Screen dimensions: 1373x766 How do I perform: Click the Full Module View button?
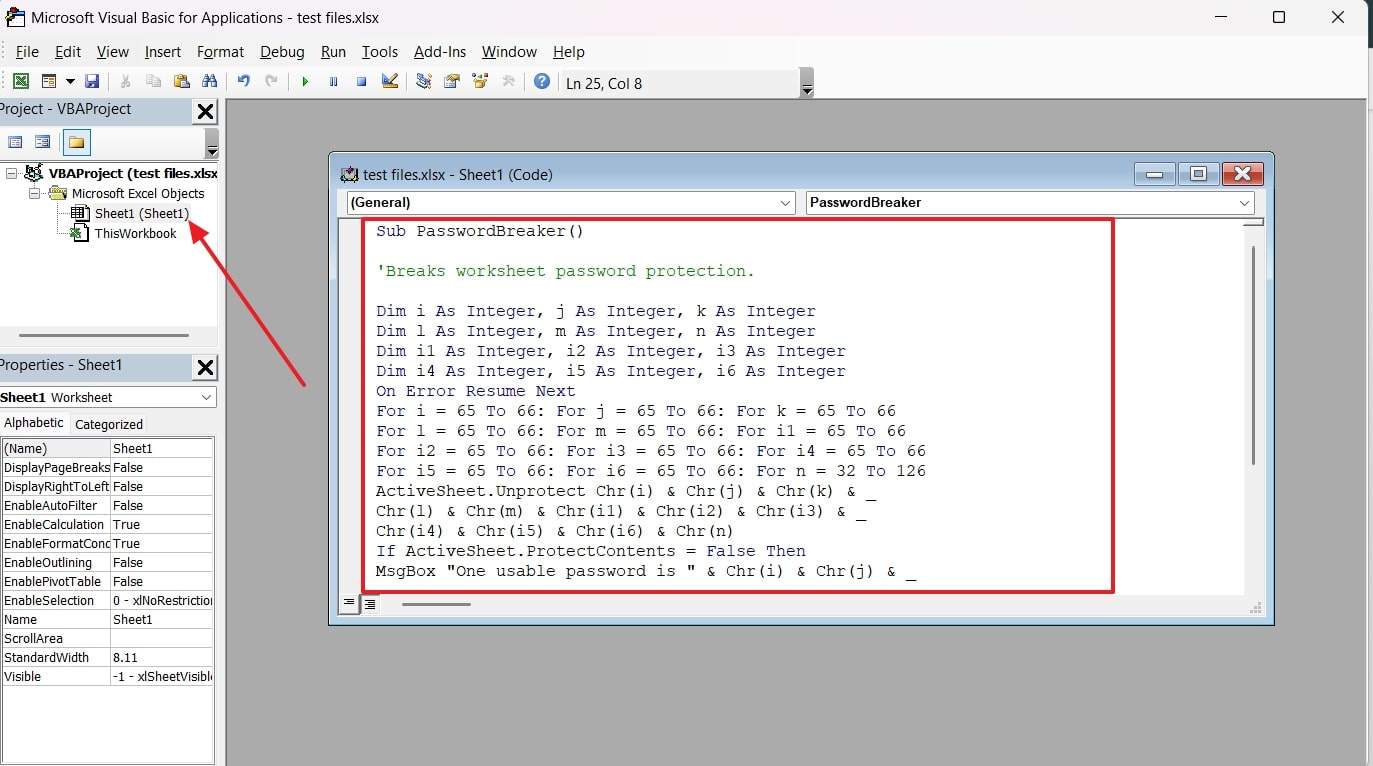pos(370,603)
